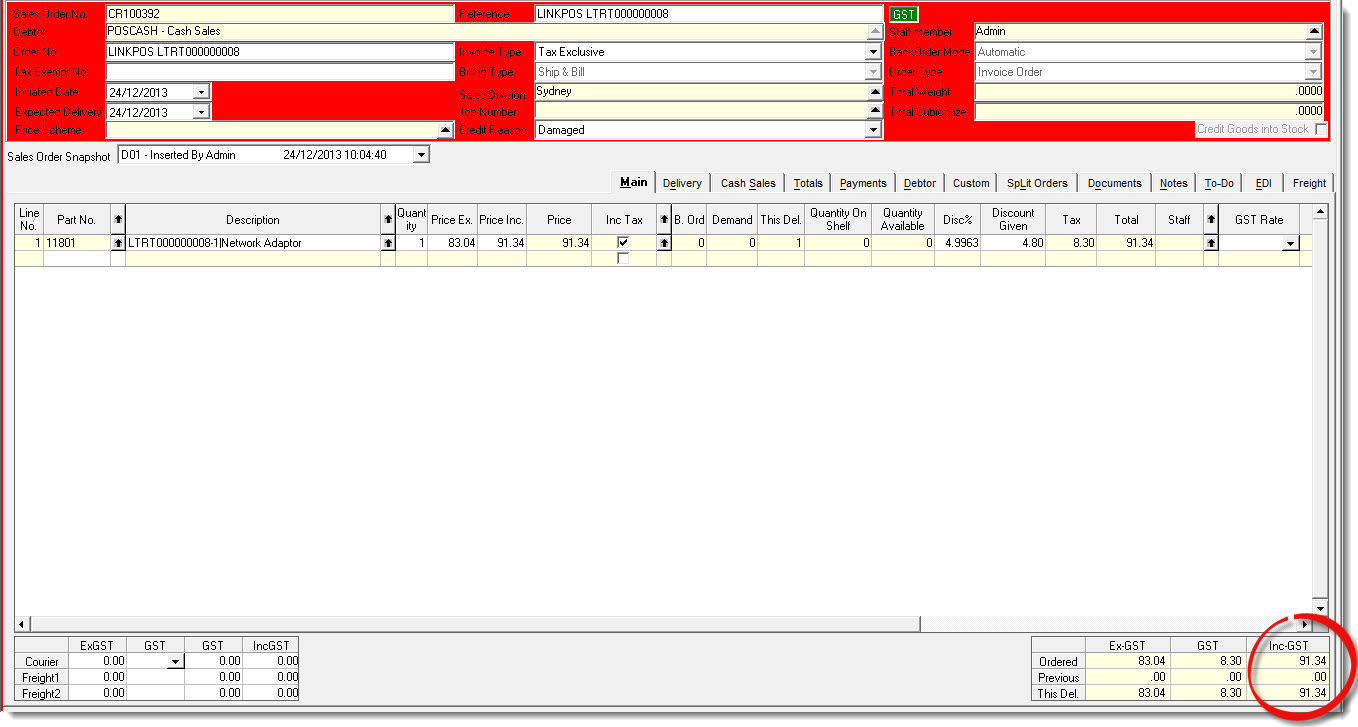Switch to the To-Do tab
Viewport: 1358px width, 727px height.
point(1219,183)
